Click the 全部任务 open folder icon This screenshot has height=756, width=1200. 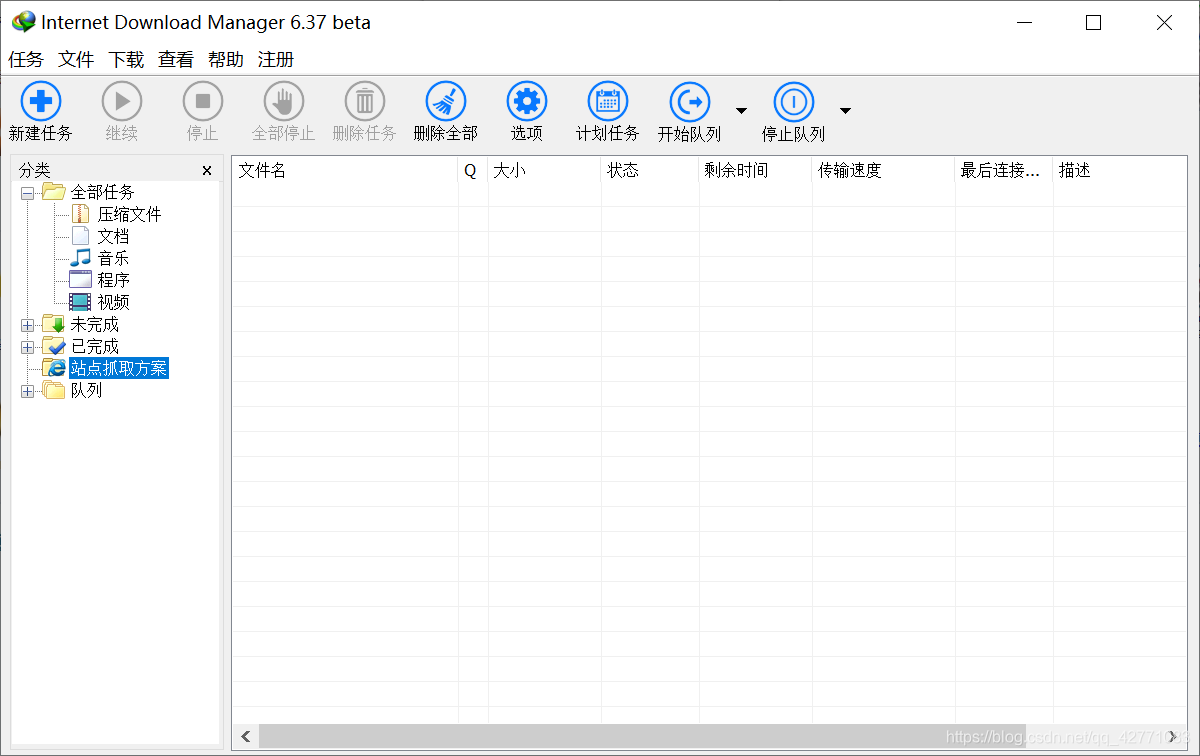click(x=54, y=192)
